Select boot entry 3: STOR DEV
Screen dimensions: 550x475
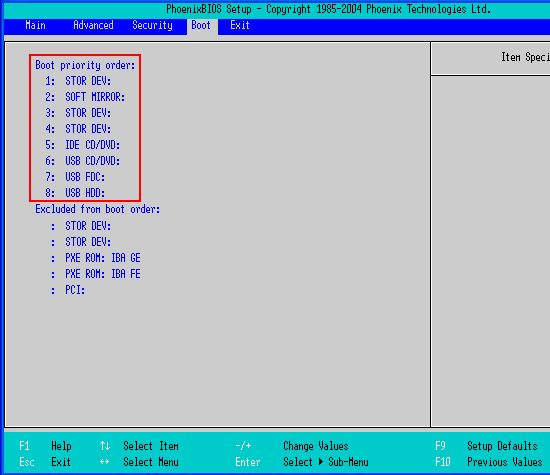tap(78, 113)
